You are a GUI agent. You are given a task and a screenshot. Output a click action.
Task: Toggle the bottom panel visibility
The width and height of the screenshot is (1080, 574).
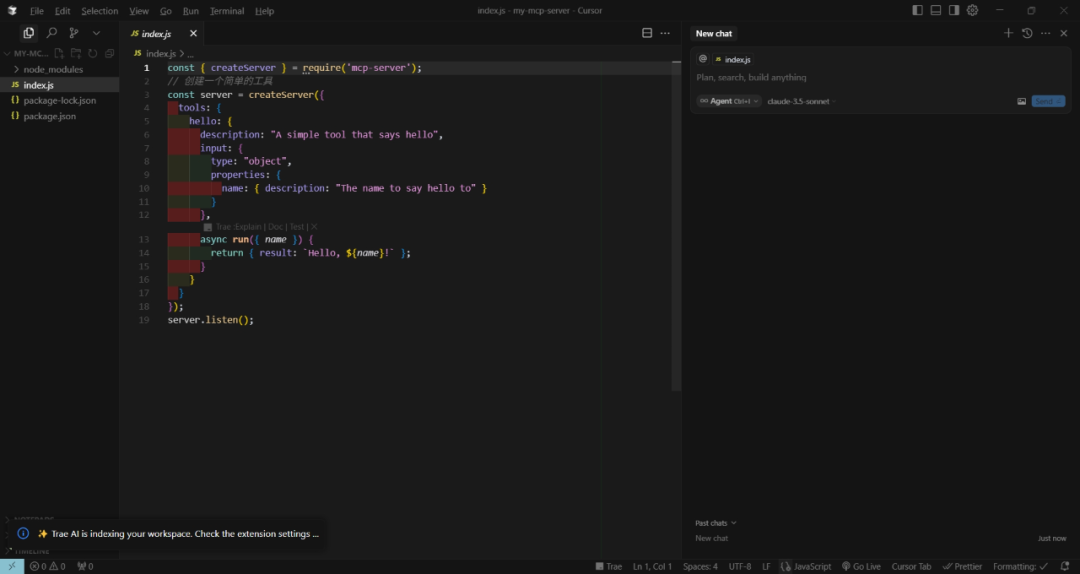[935, 10]
